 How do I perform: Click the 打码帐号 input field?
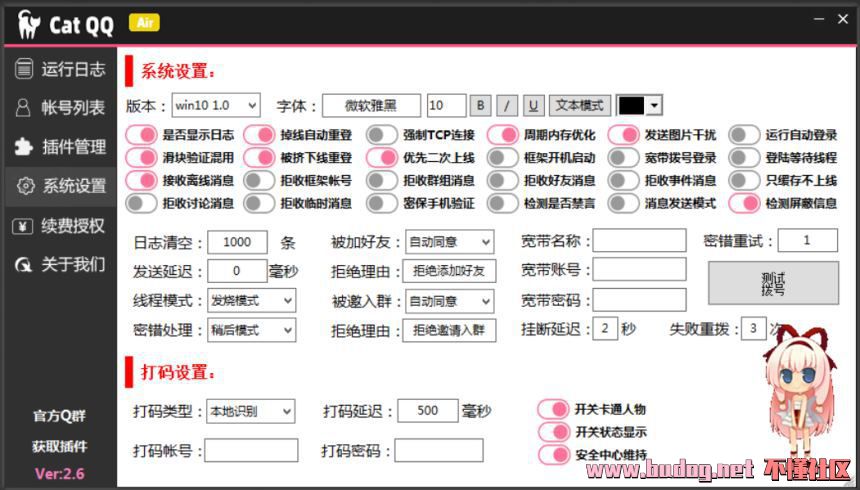tap(251, 450)
